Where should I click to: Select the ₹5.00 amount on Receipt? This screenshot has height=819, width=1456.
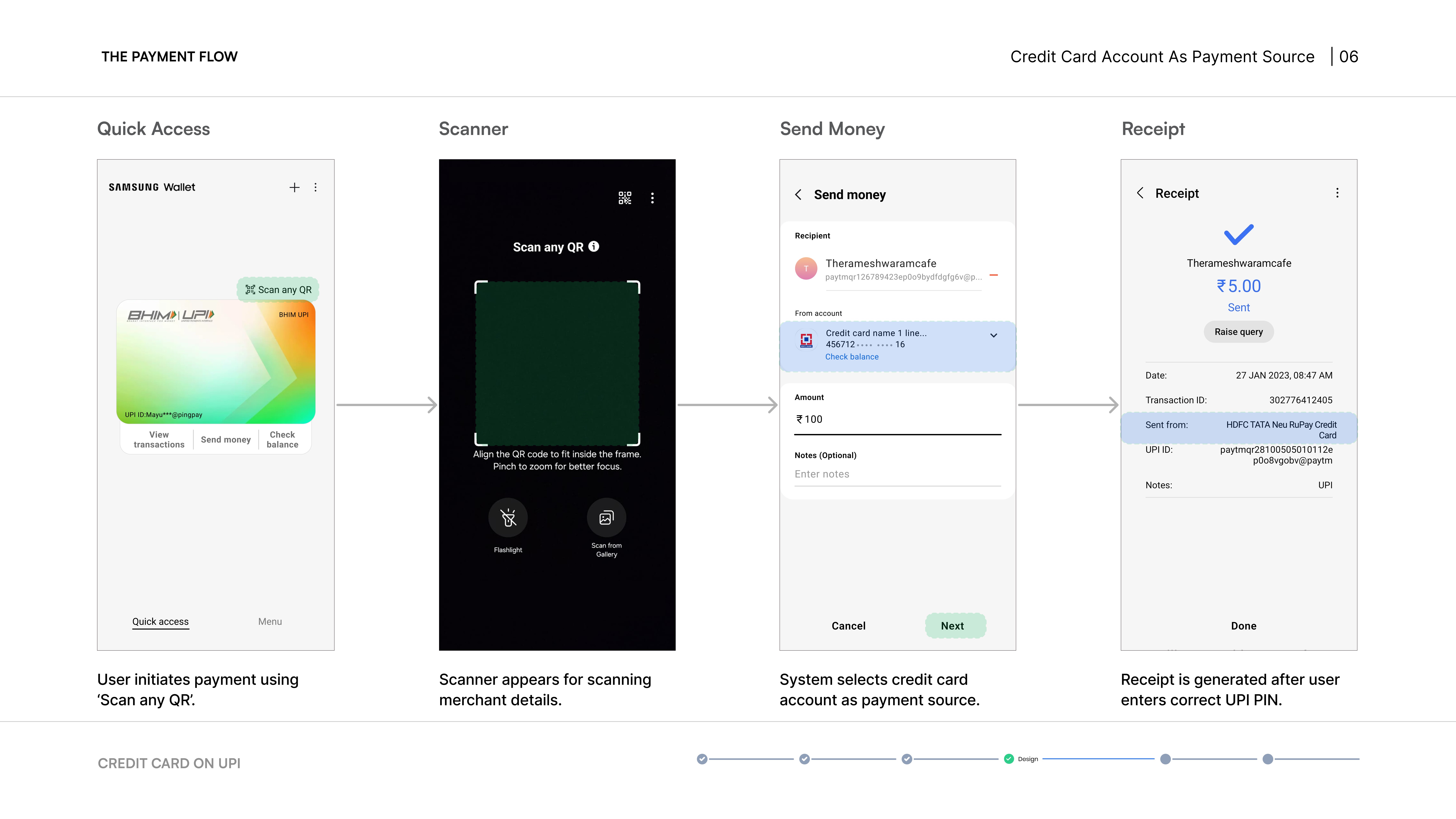(x=1239, y=286)
